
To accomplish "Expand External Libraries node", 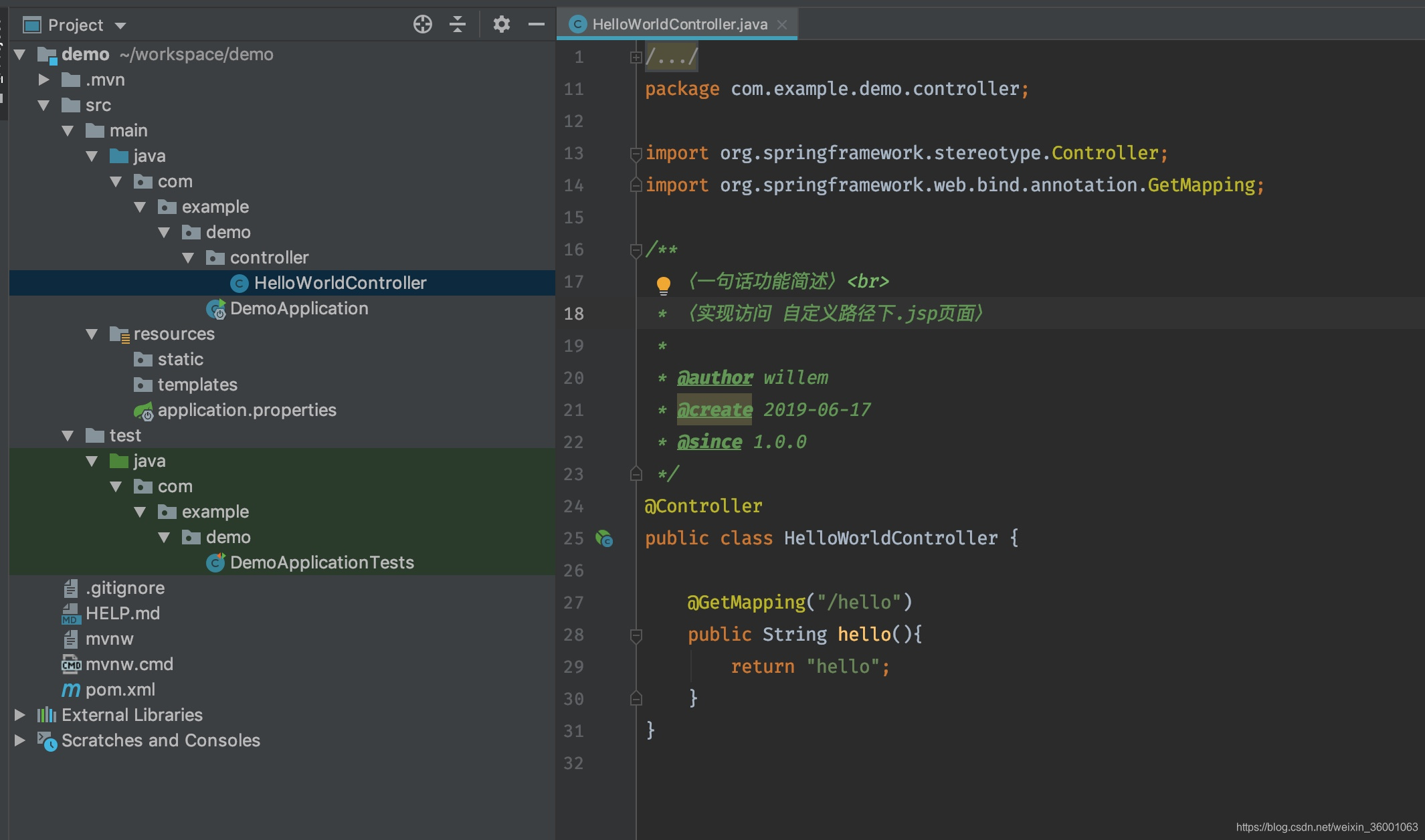I will 20,715.
